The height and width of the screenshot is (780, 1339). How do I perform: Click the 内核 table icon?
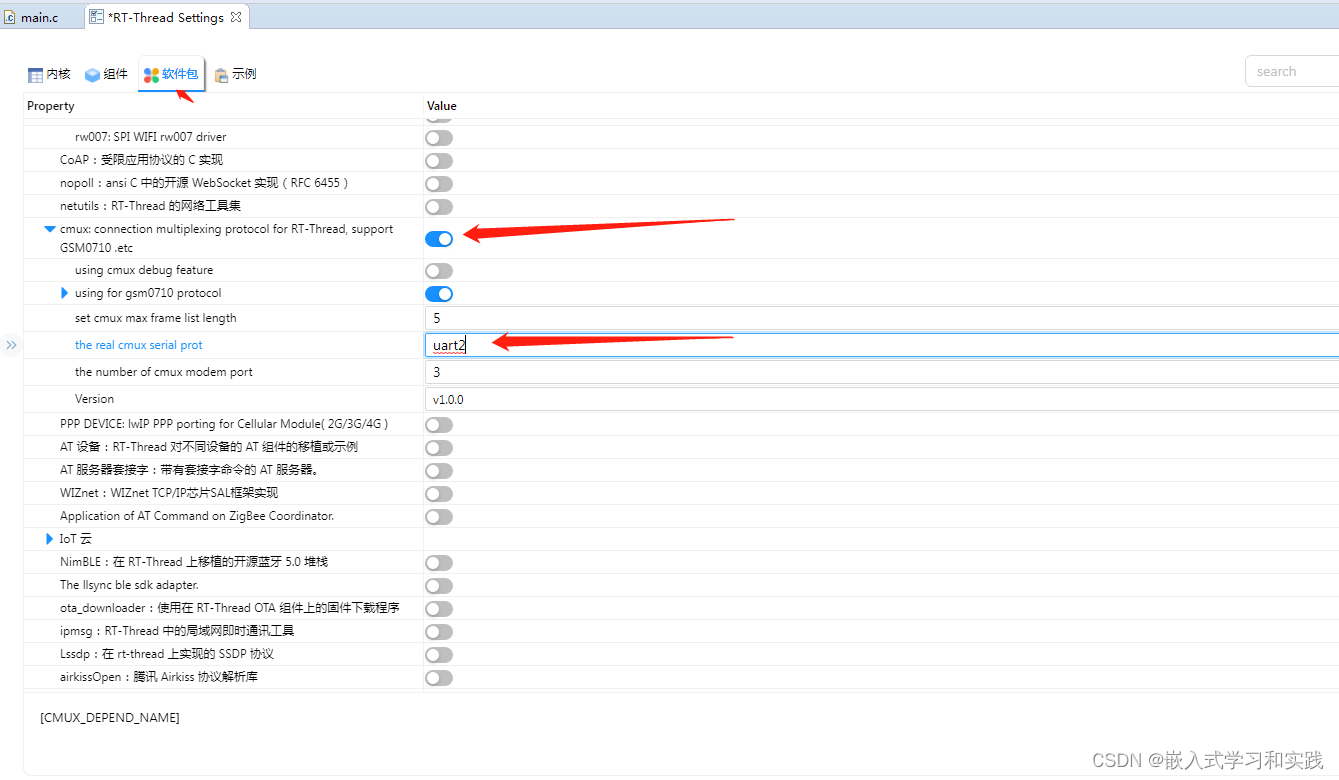click(35, 75)
